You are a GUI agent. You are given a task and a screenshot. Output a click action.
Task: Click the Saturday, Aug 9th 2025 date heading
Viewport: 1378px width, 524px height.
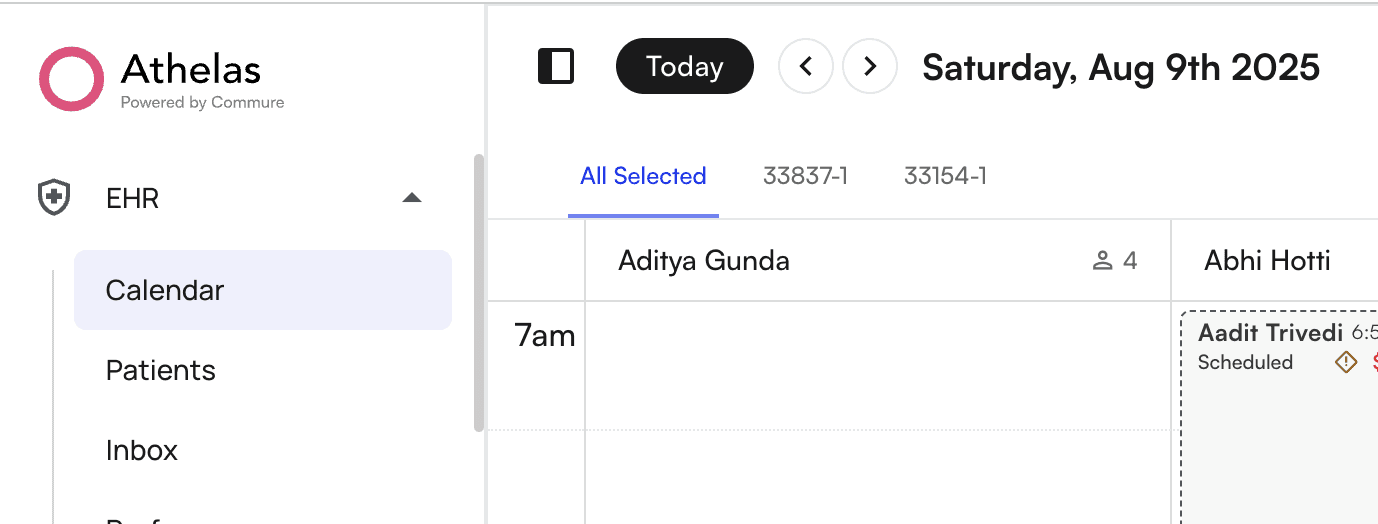1120,67
